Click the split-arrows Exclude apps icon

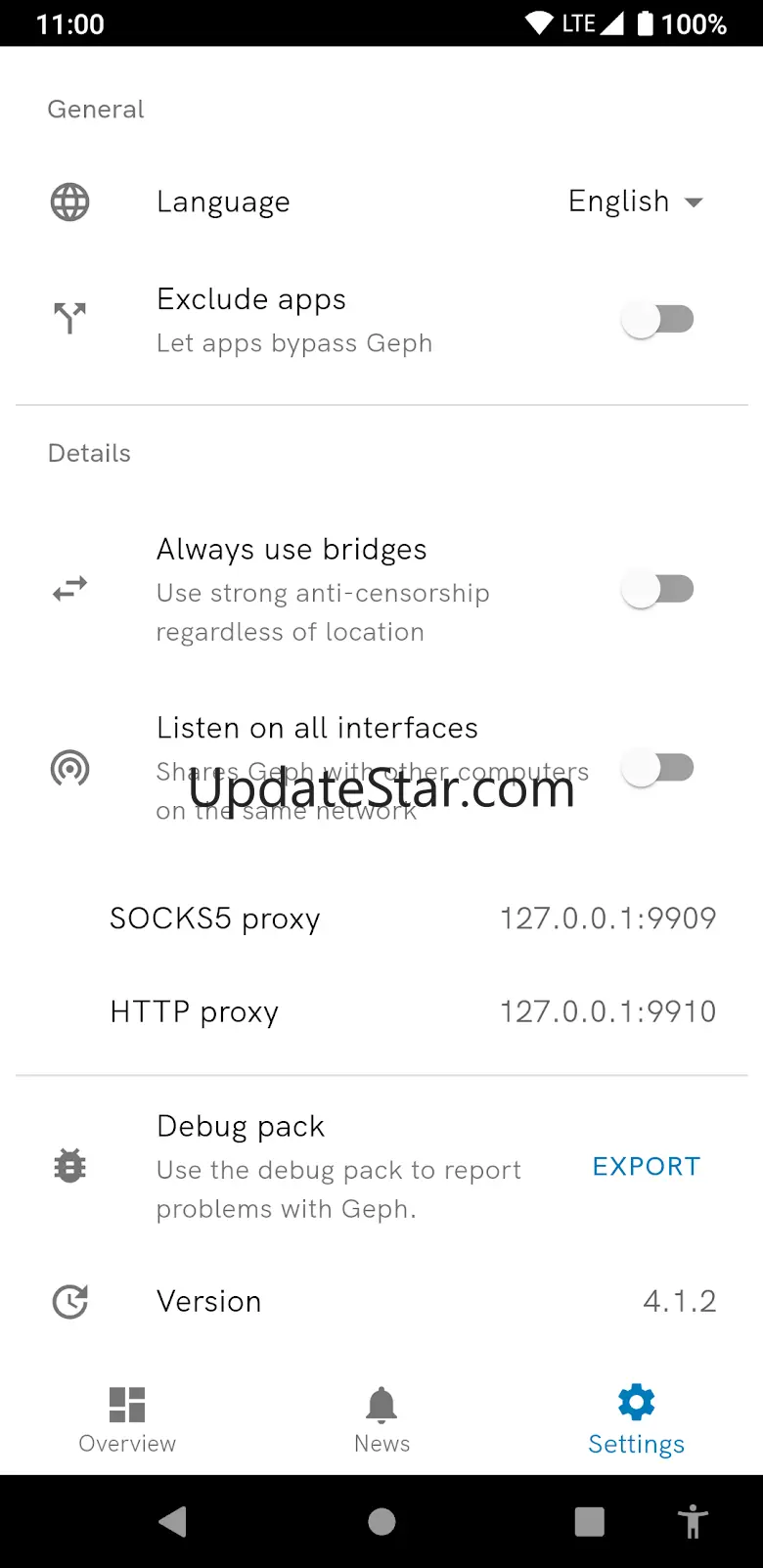pos(69,318)
